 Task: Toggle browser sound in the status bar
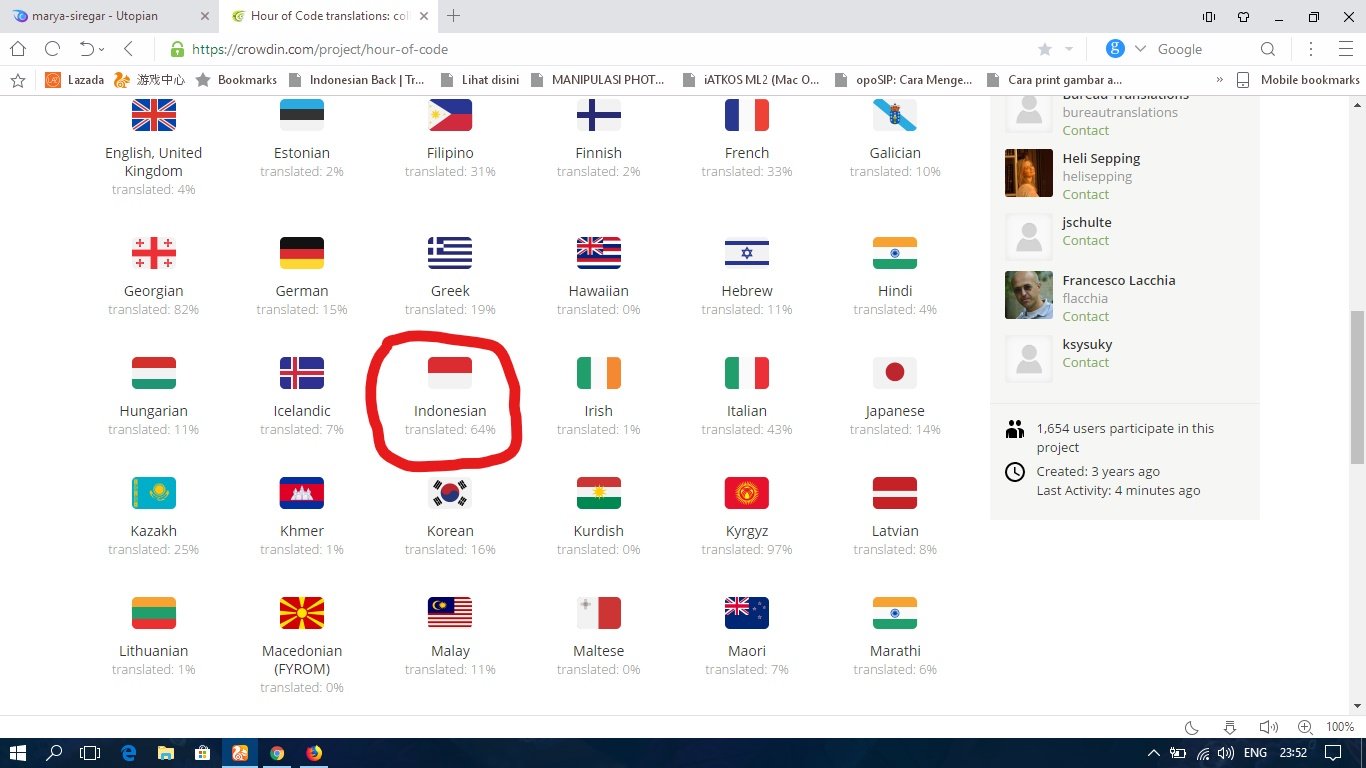tap(1269, 727)
